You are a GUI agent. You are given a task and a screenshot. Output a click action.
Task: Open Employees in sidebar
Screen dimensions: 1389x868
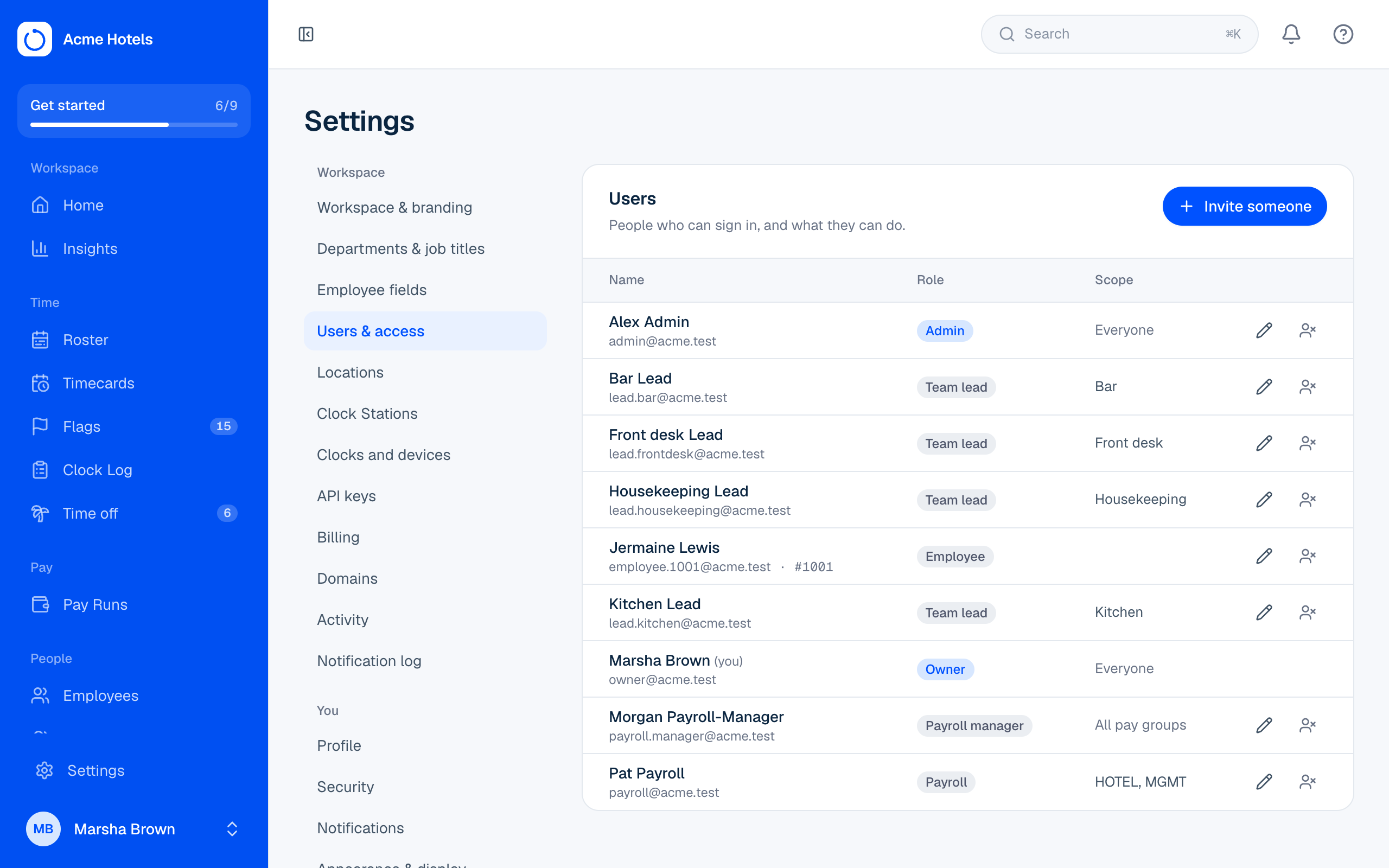point(133,695)
